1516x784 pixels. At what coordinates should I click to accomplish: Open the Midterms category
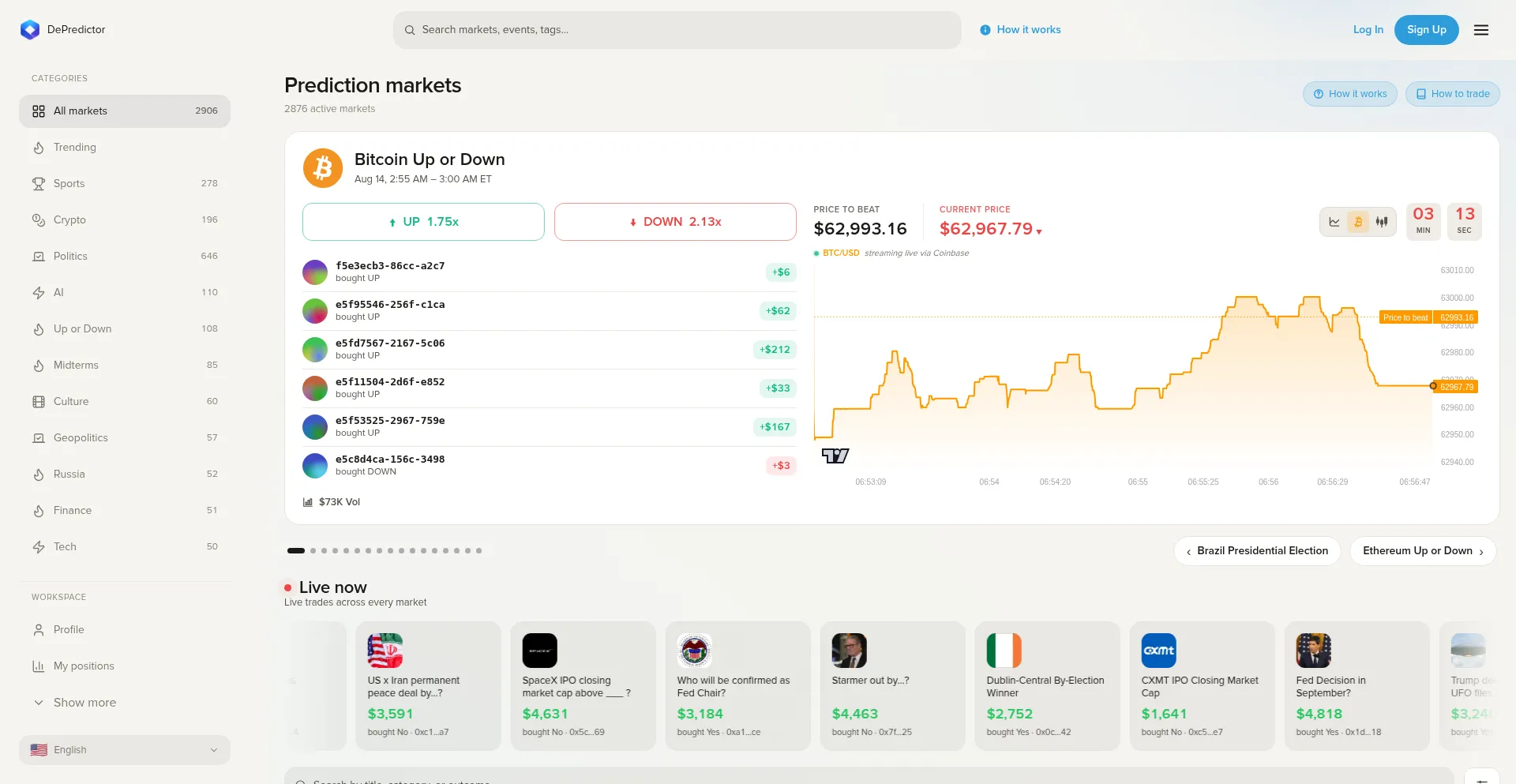(125, 366)
